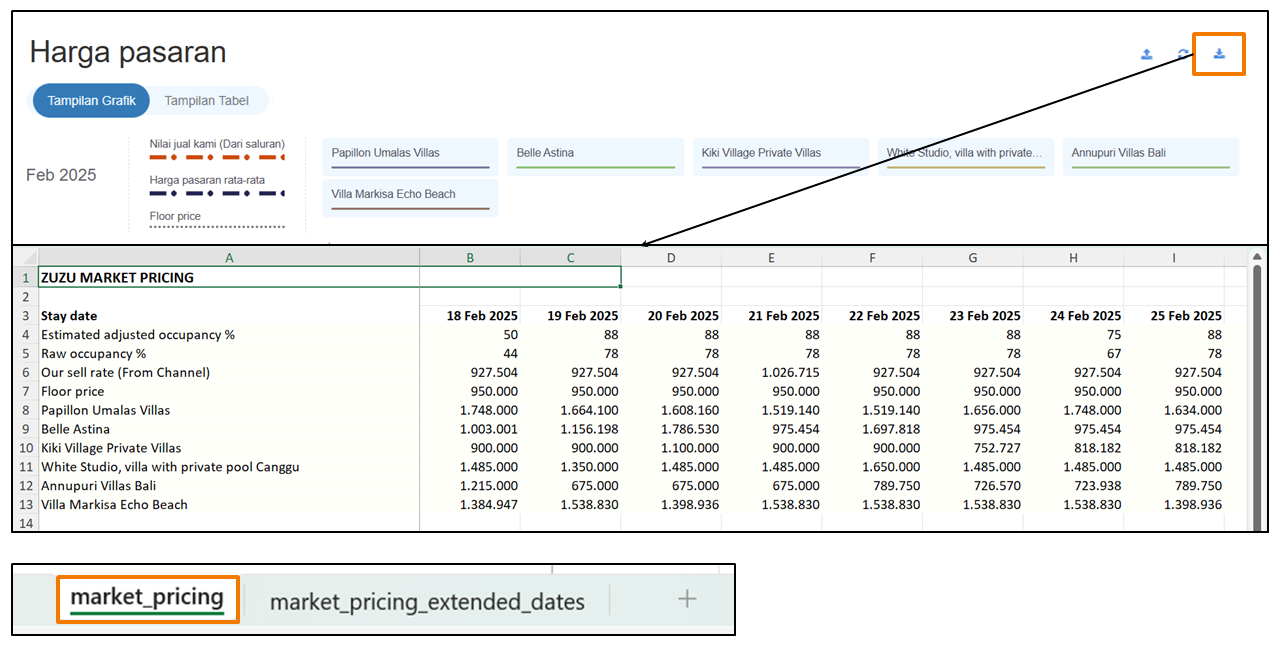The width and height of the screenshot is (1279, 653).
Task: Click the spreadsheet scrollbar up arrow
Action: 1257,257
